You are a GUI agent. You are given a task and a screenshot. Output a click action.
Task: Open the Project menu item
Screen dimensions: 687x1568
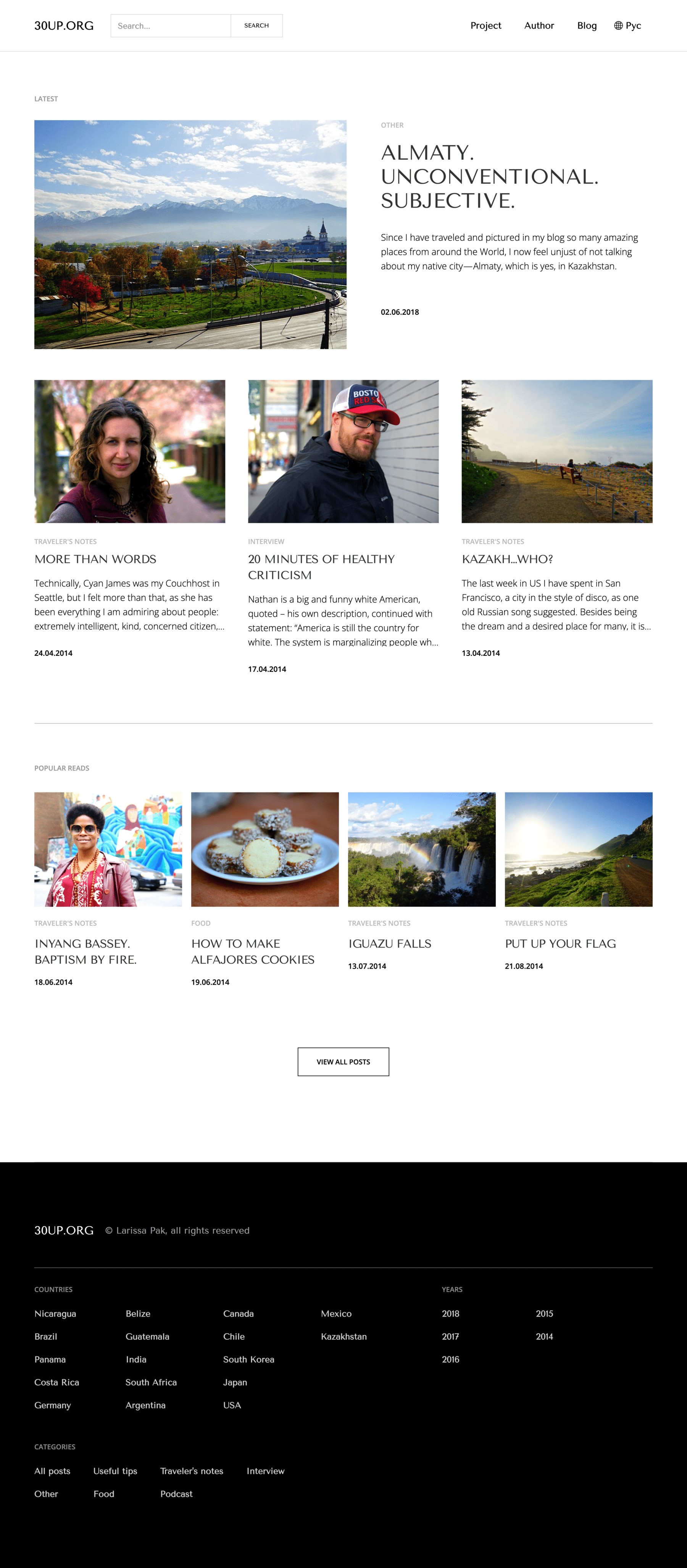click(x=485, y=26)
